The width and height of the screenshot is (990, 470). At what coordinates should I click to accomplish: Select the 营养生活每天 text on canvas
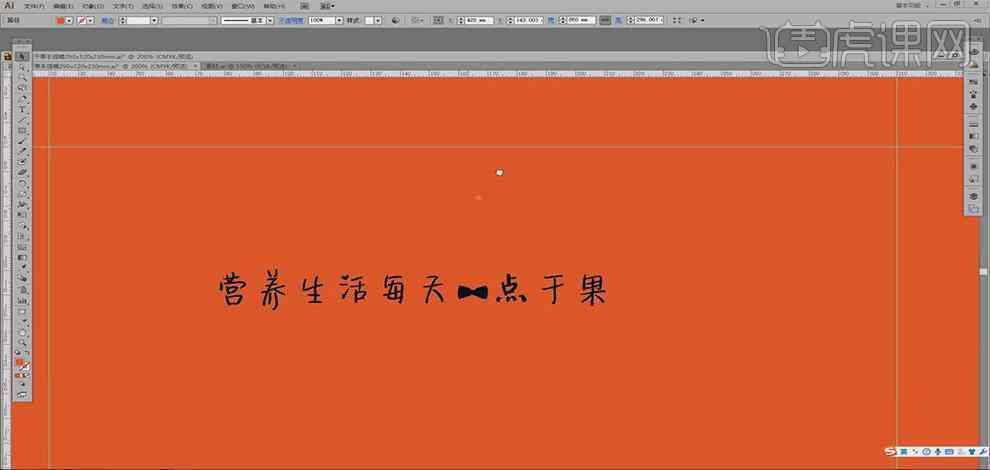[x=333, y=289]
